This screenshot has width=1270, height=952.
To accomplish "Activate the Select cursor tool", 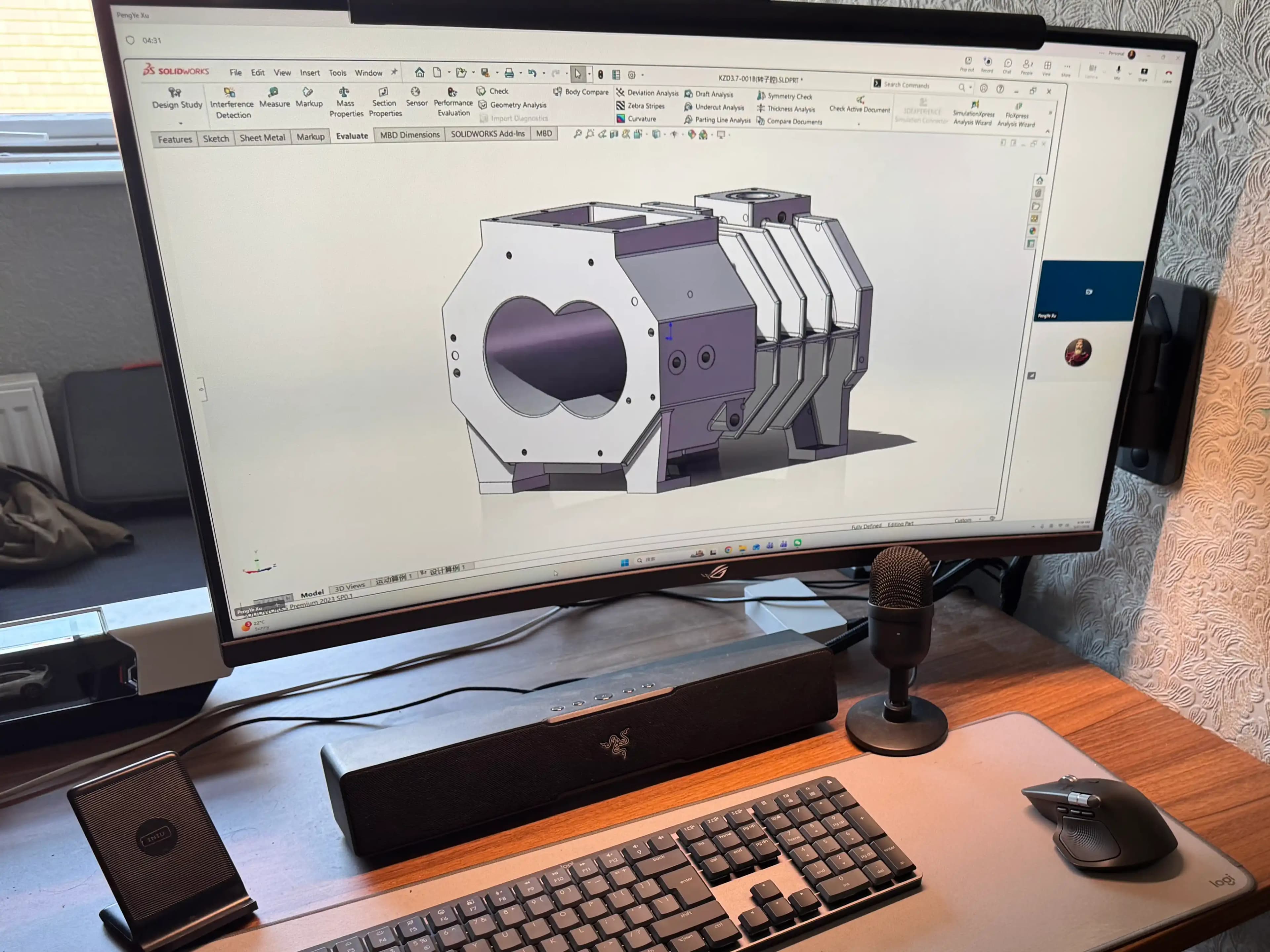I will click(577, 74).
